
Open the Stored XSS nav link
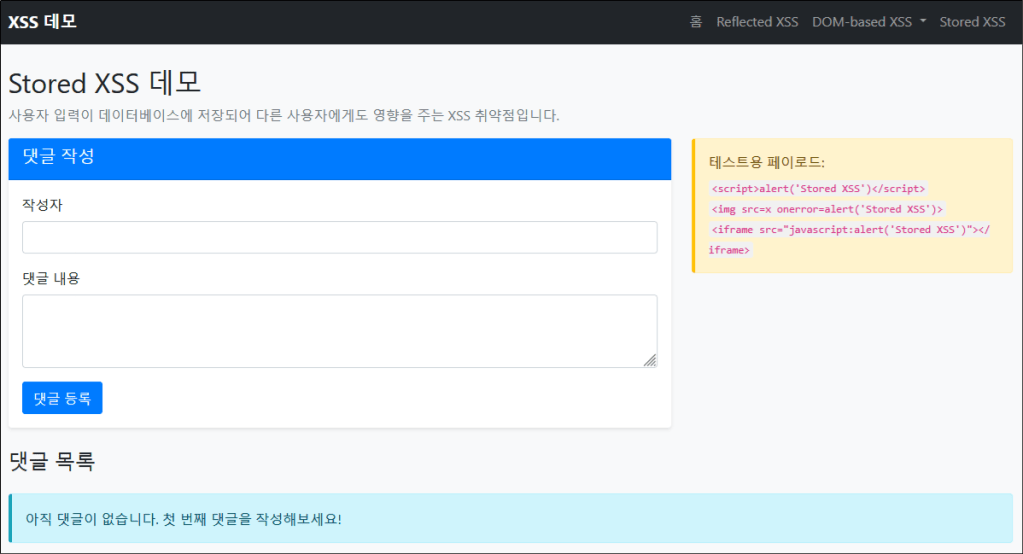tap(972, 22)
